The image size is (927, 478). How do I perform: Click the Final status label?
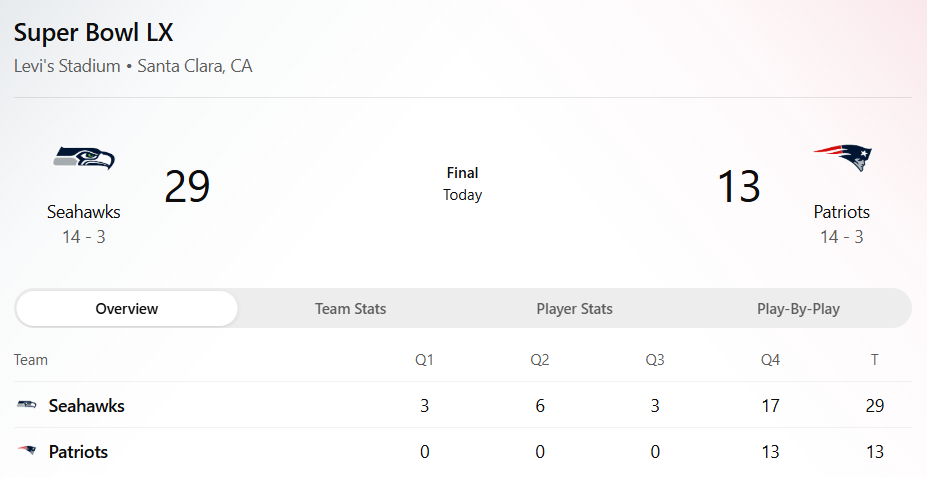462,173
